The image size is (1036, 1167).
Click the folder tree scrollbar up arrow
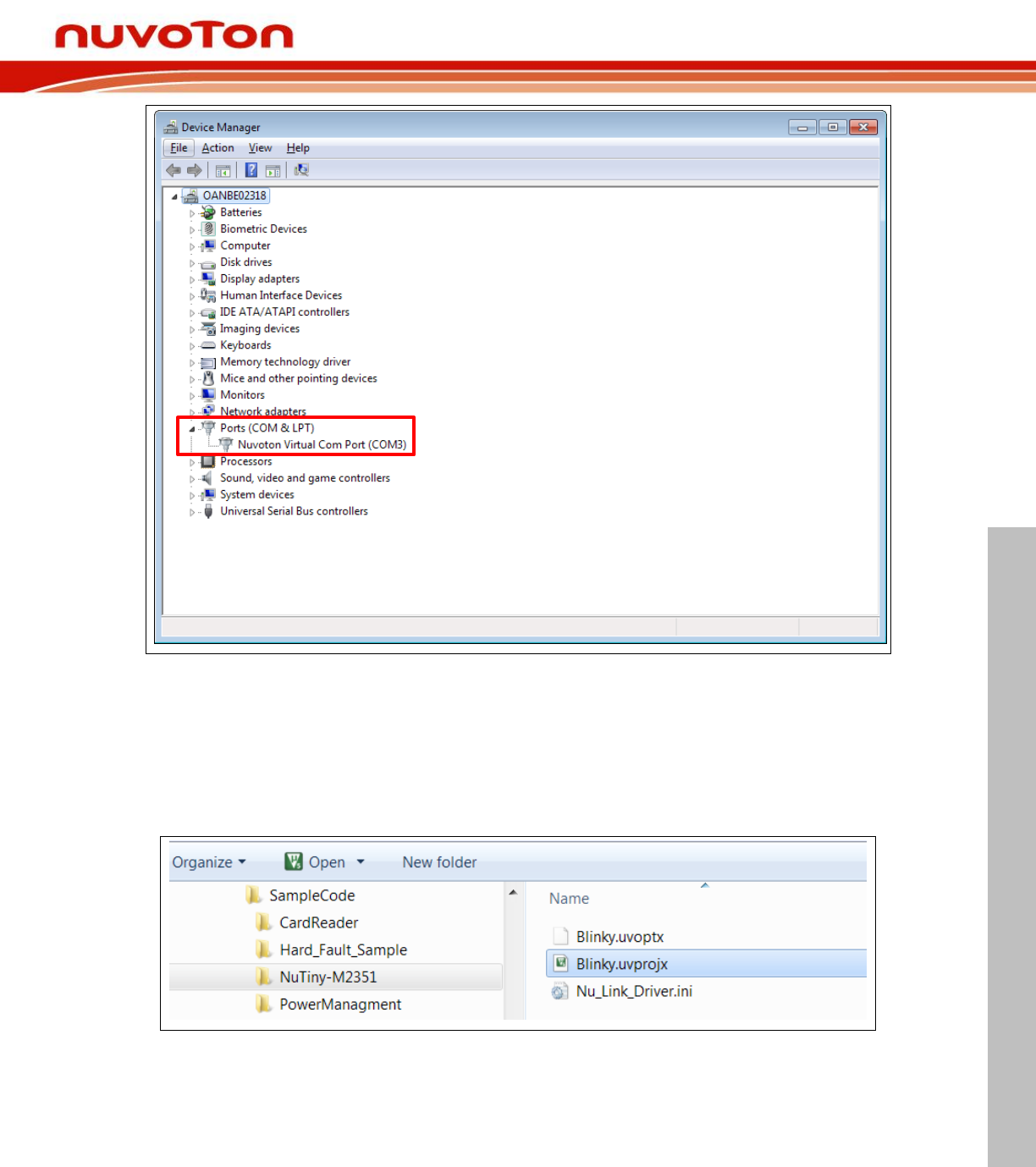(x=513, y=893)
